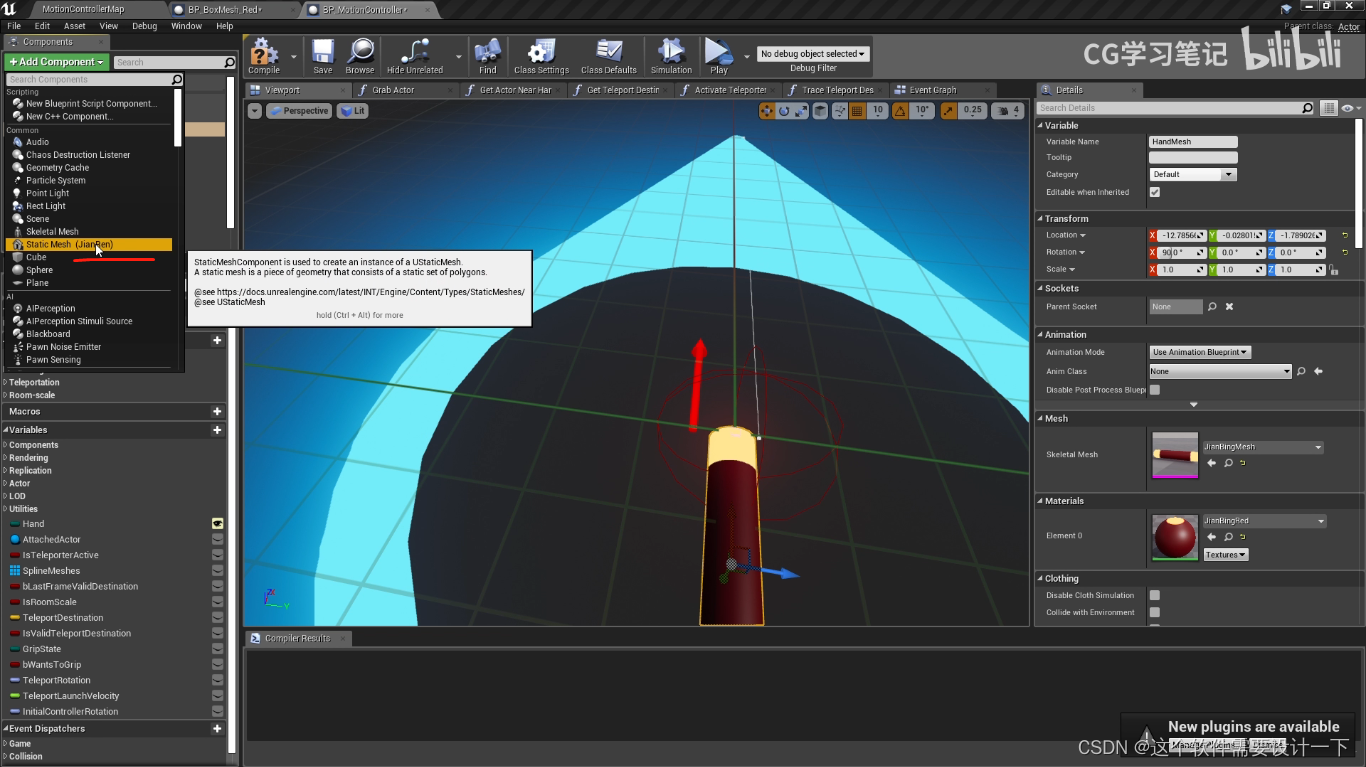Open Activate Teleporter tab
The height and width of the screenshot is (767, 1366).
pyautogui.click(x=730, y=90)
